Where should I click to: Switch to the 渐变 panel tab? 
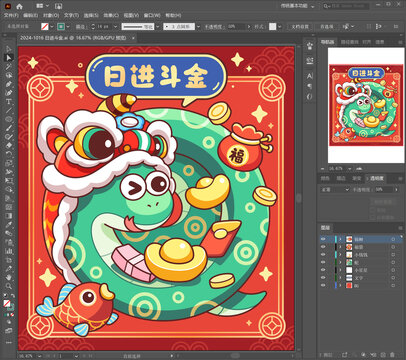(x=357, y=179)
